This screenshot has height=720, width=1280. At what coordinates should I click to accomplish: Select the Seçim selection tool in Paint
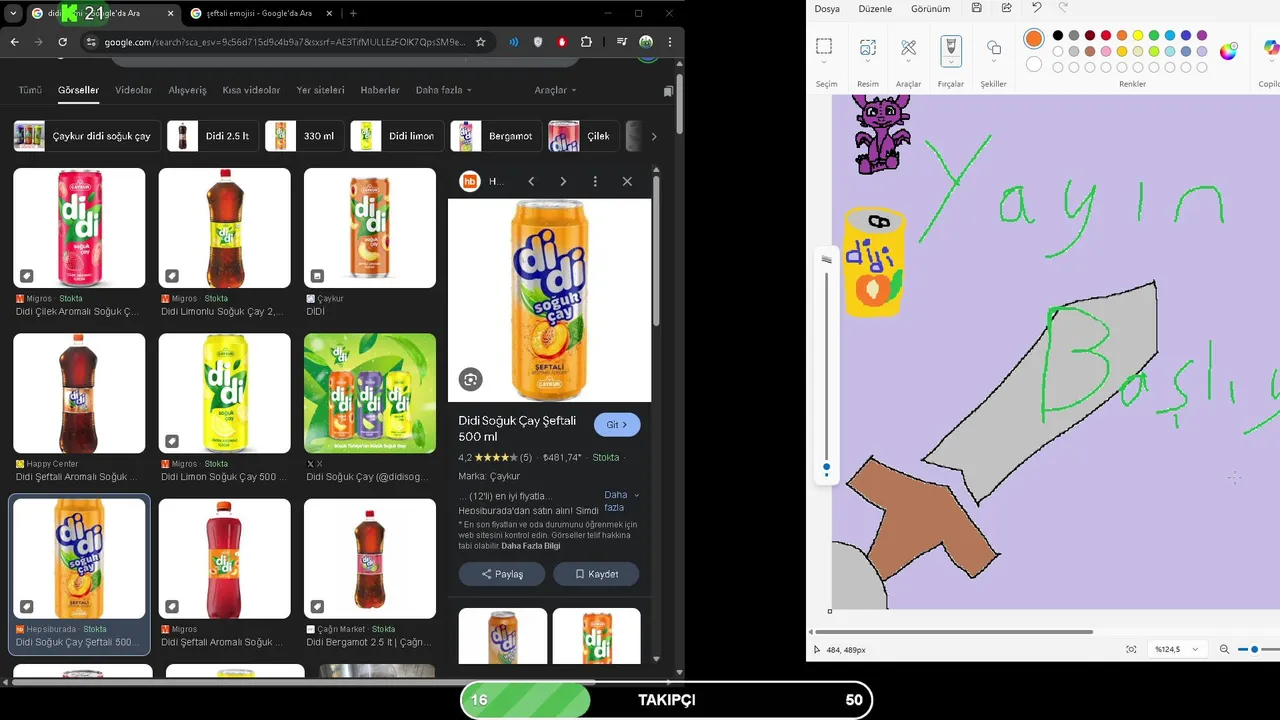tap(824, 47)
